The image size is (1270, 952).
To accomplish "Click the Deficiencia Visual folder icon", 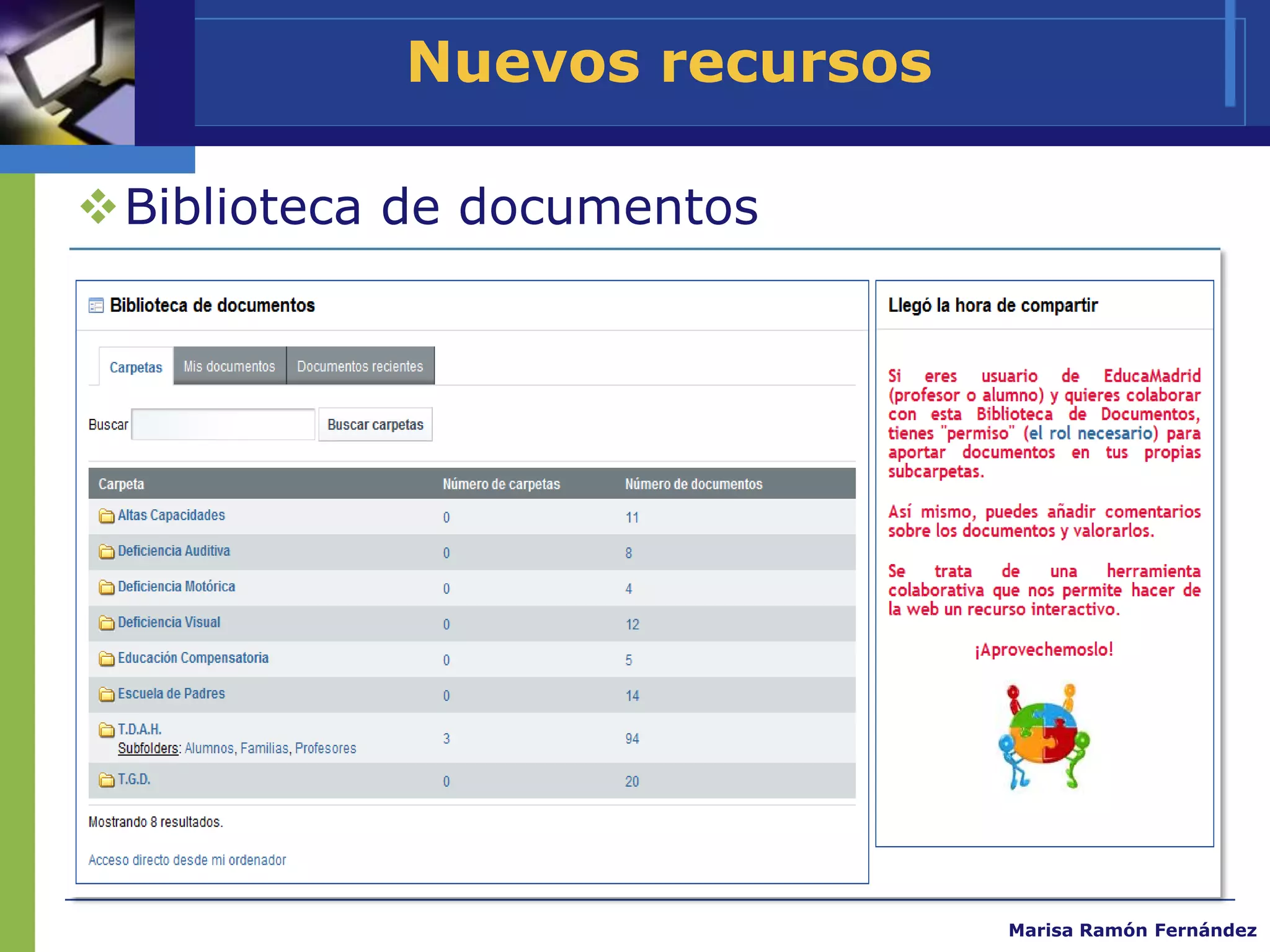I will [107, 622].
